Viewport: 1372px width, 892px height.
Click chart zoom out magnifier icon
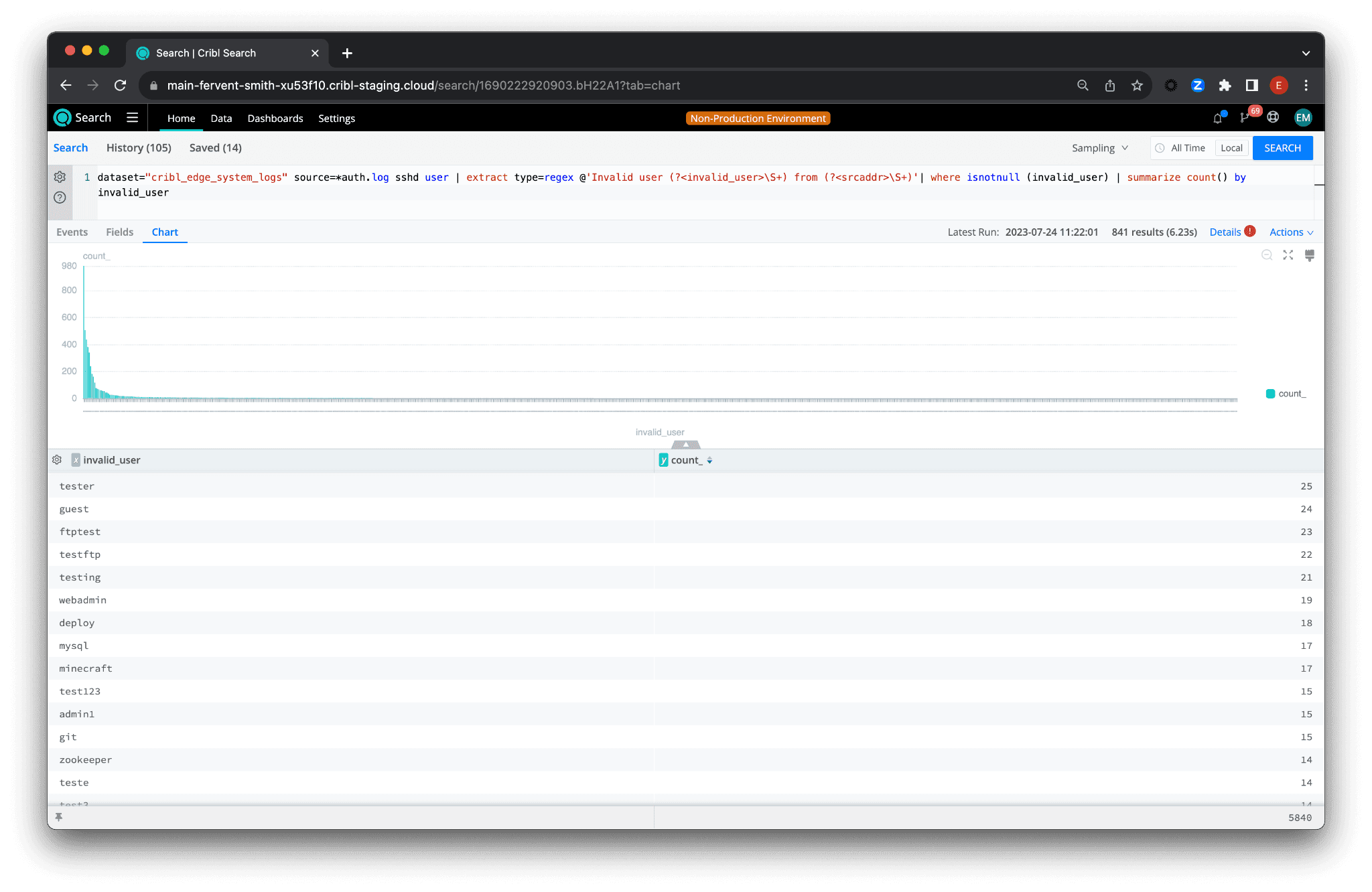(1266, 255)
